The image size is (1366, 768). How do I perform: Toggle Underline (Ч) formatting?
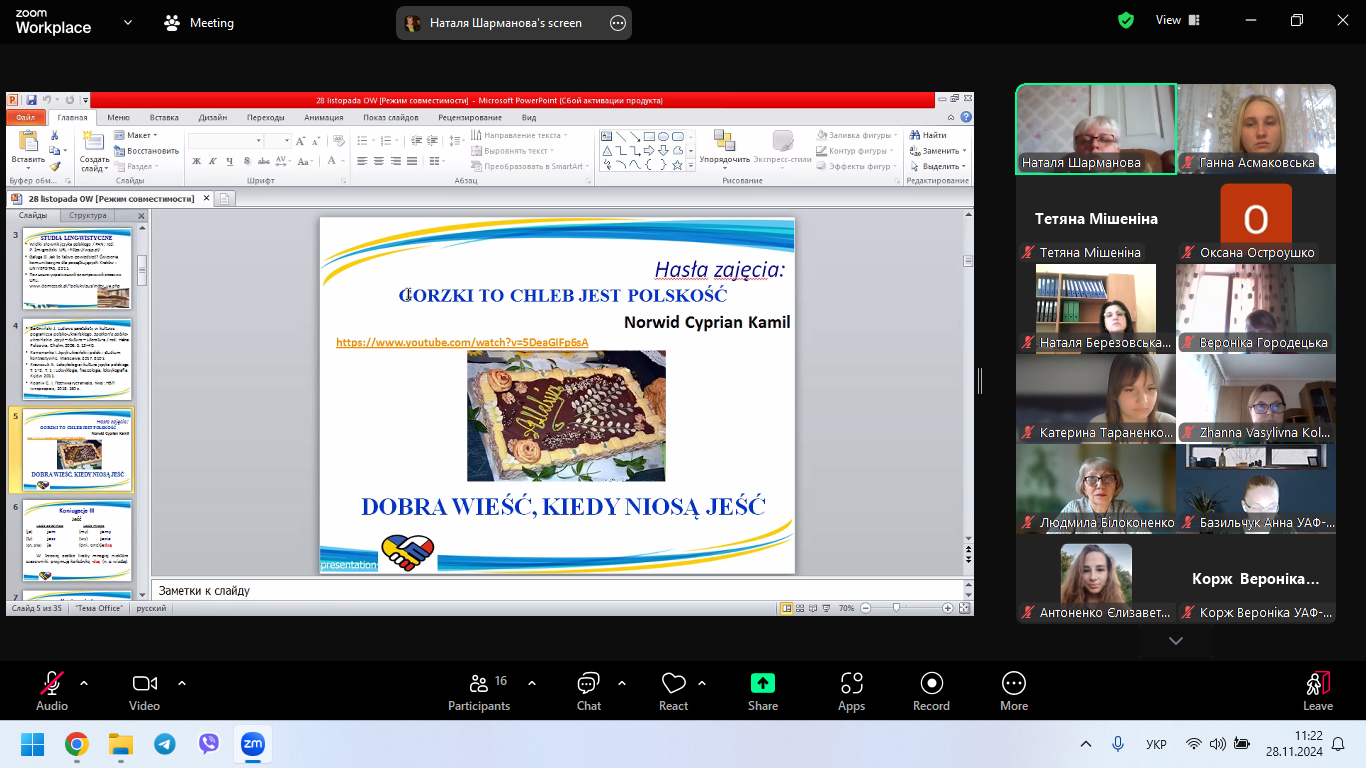click(x=229, y=161)
